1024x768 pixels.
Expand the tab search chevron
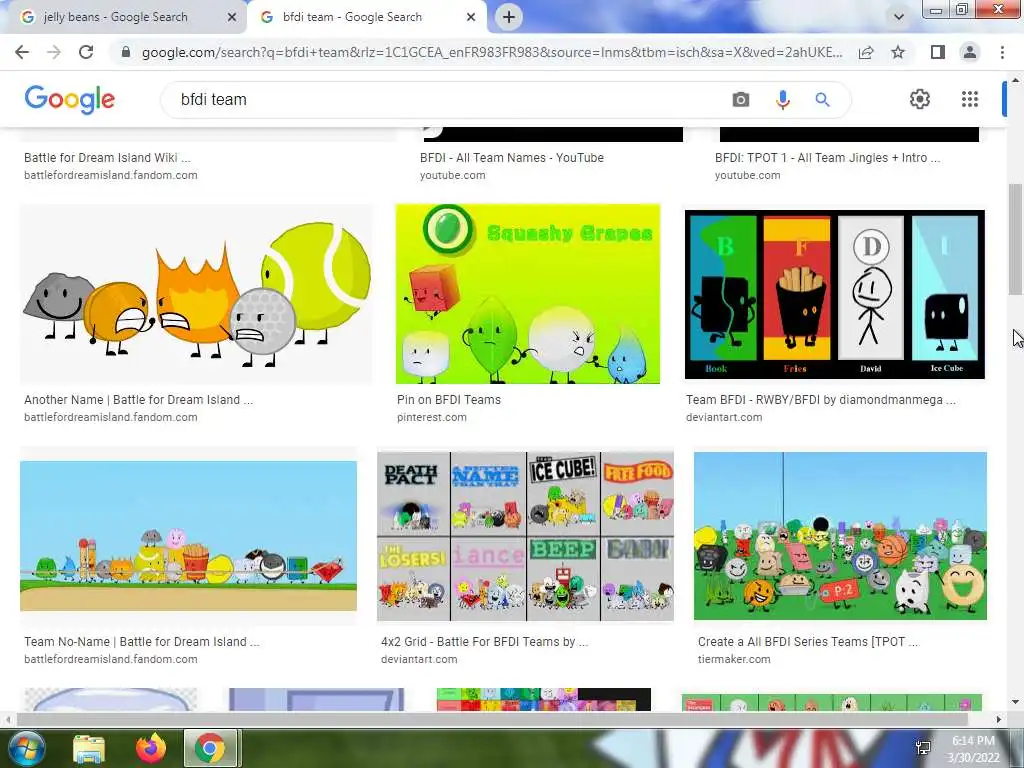(899, 17)
